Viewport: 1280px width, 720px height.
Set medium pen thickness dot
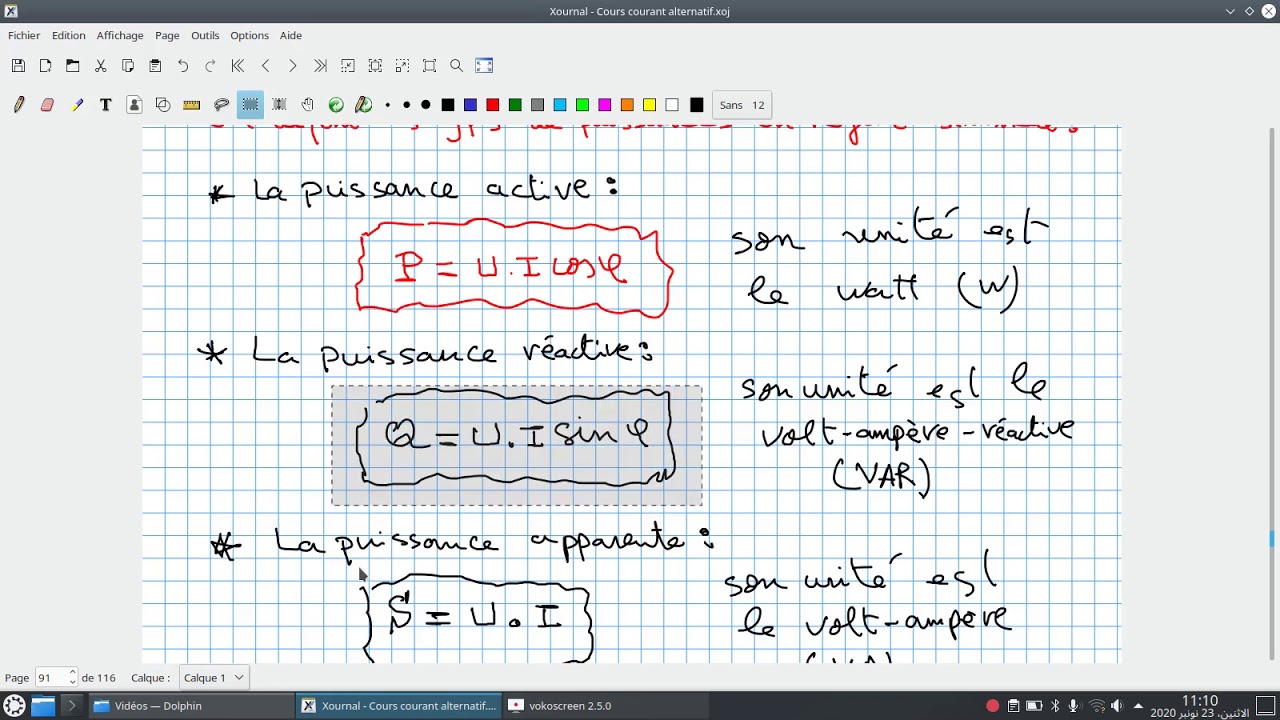406,105
